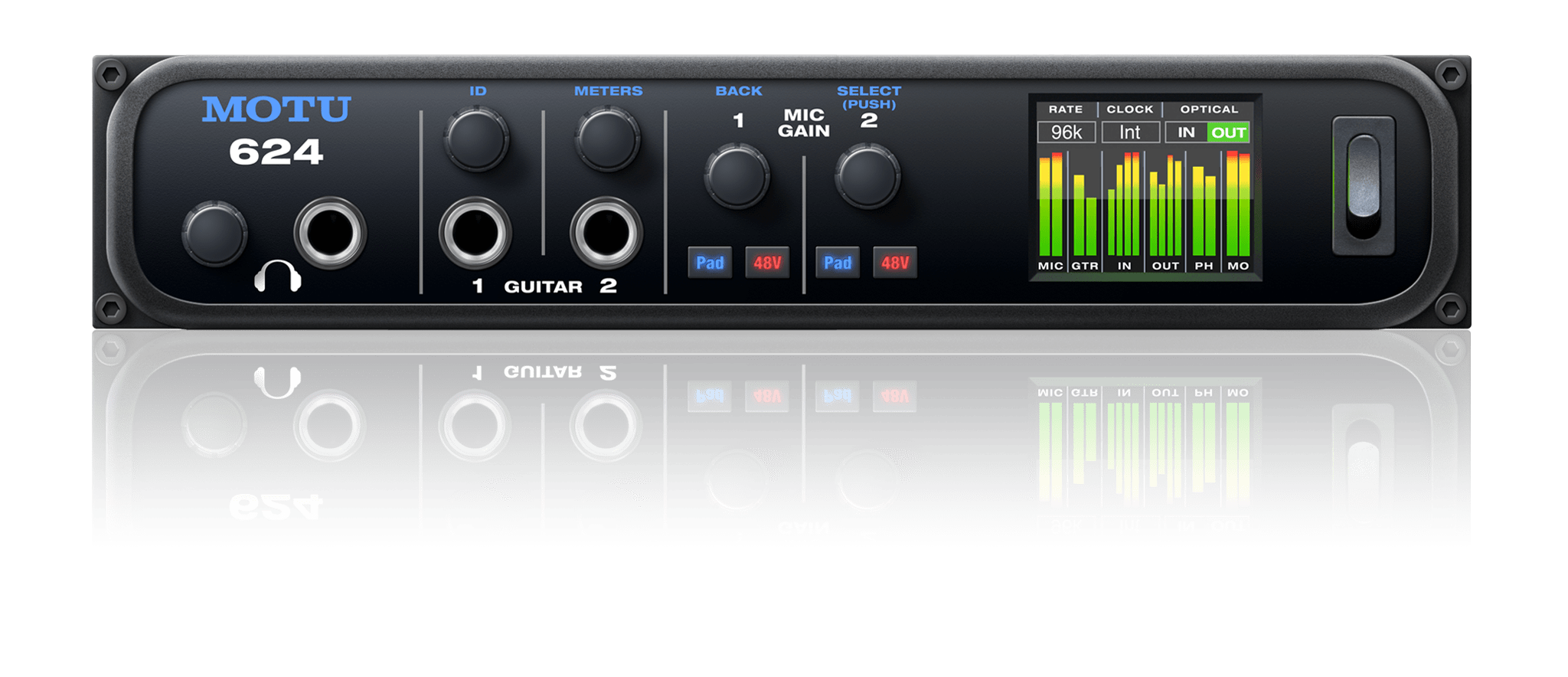1568x677 pixels.
Task: Toggle the Pad button for mic 1
Action: 710,263
